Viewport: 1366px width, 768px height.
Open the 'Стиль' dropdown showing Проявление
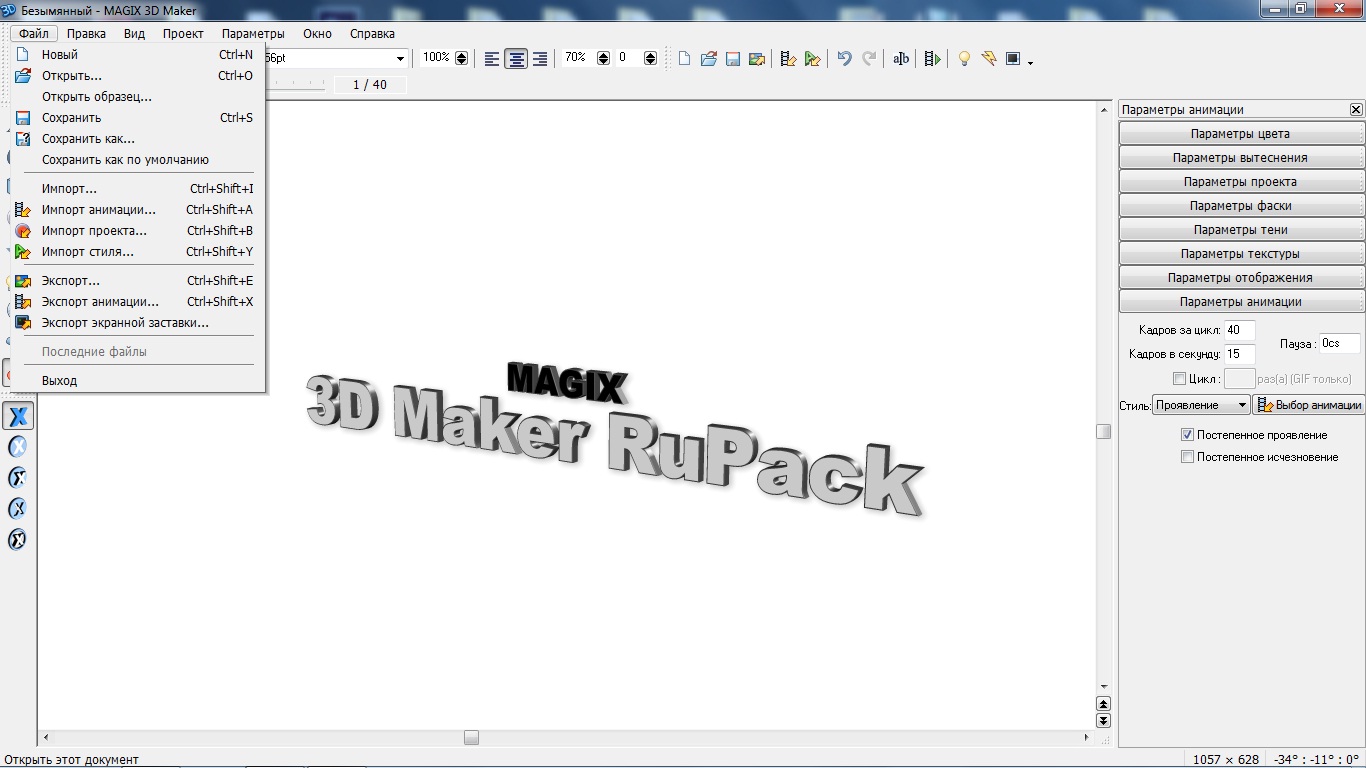[x=1201, y=405]
